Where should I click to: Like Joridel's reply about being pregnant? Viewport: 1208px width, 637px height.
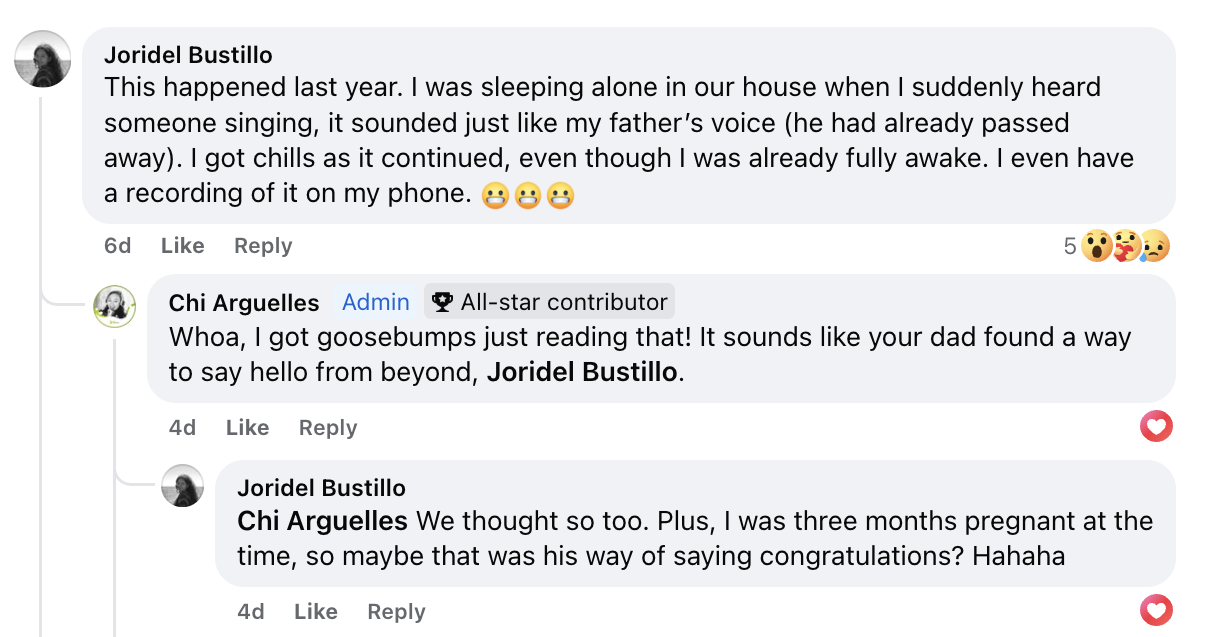coord(315,611)
